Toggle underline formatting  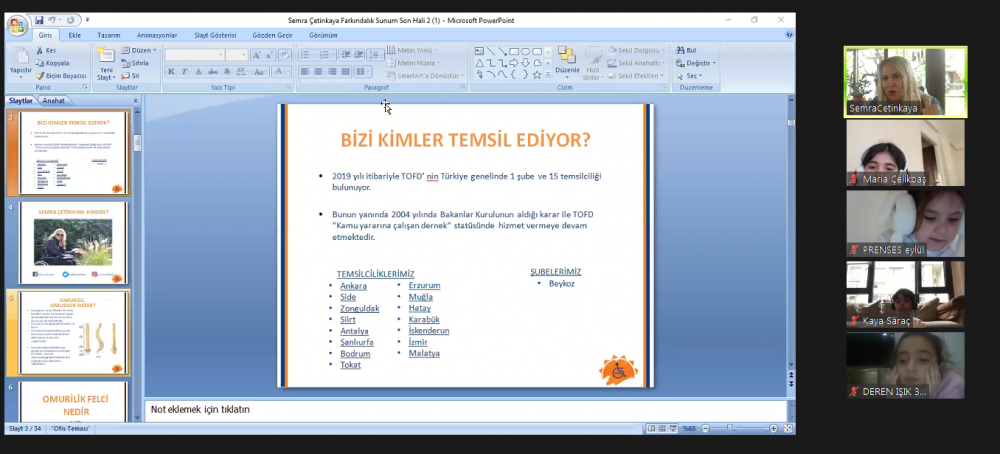[x=198, y=71]
